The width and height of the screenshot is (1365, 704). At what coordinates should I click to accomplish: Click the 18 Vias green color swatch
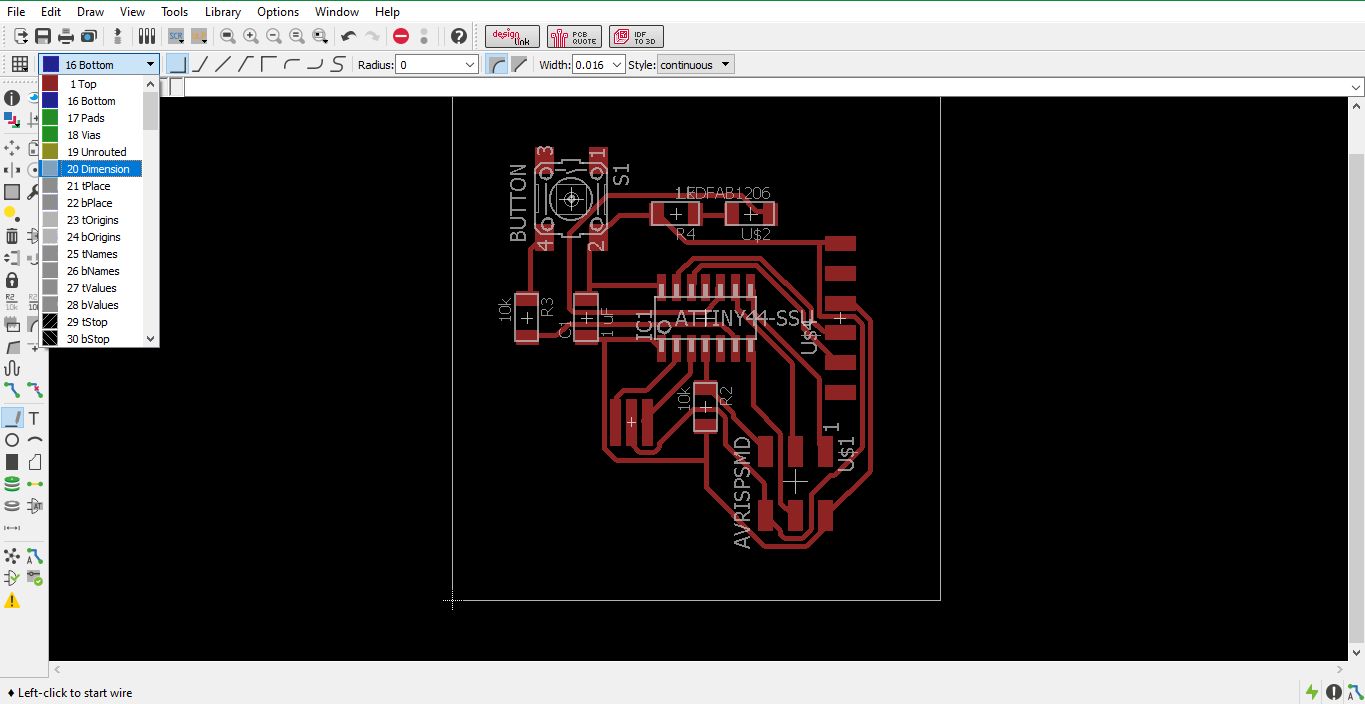[x=50, y=135]
